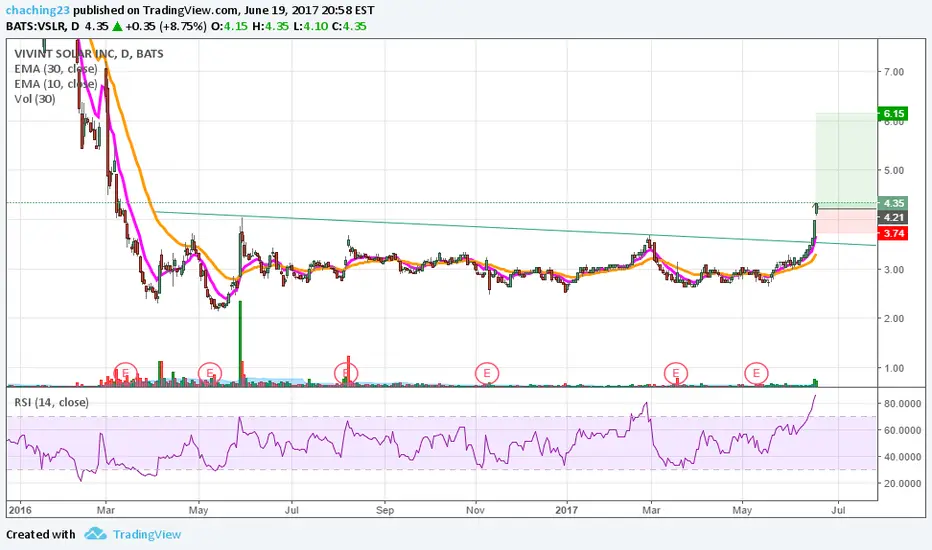Click the 'Vol (30)' indicator legend

pyautogui.click(x=34, y=99)
